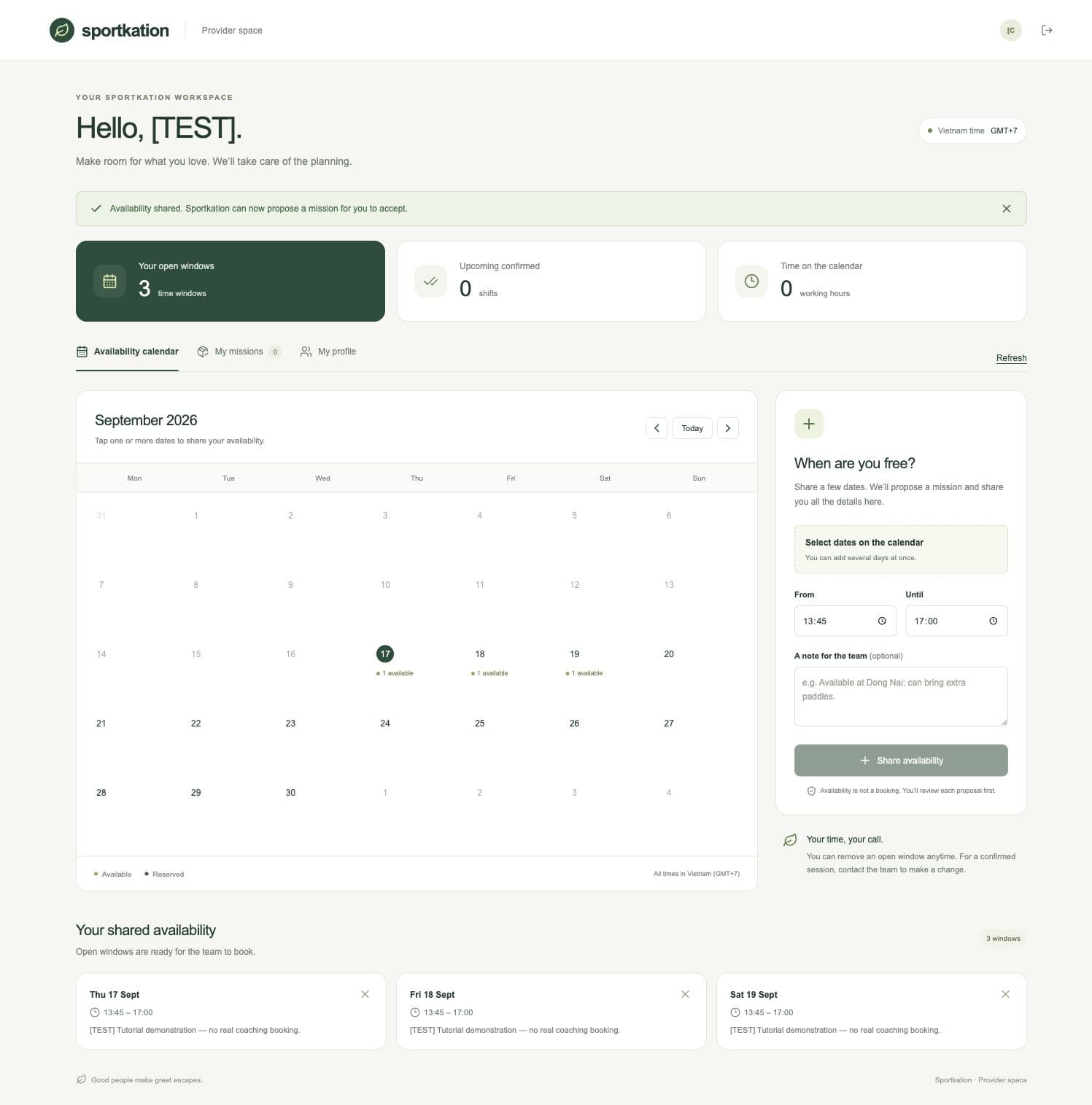The width and height of the screenshot is (1092, 1105).
Task: Select September 17 on the calendar
Action: click(x=385, y=654)
